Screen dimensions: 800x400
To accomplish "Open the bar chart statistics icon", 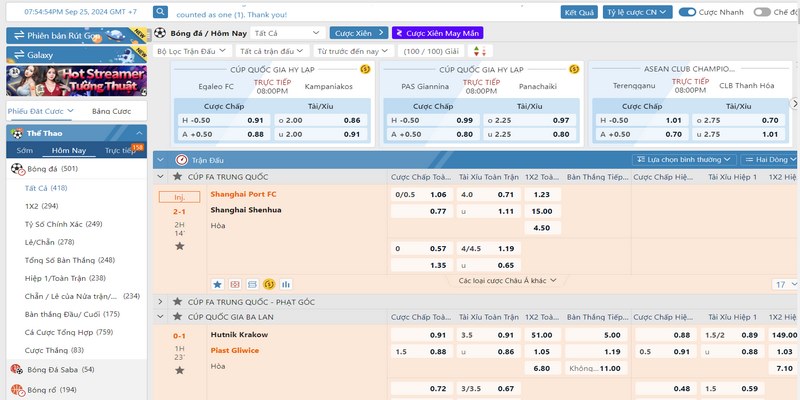I will click(286, 284).
